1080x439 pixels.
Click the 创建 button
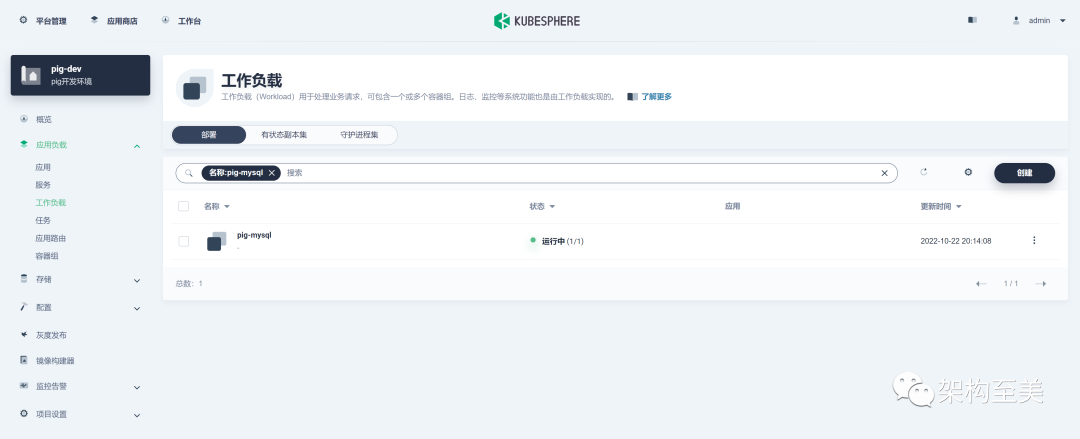1024,173
